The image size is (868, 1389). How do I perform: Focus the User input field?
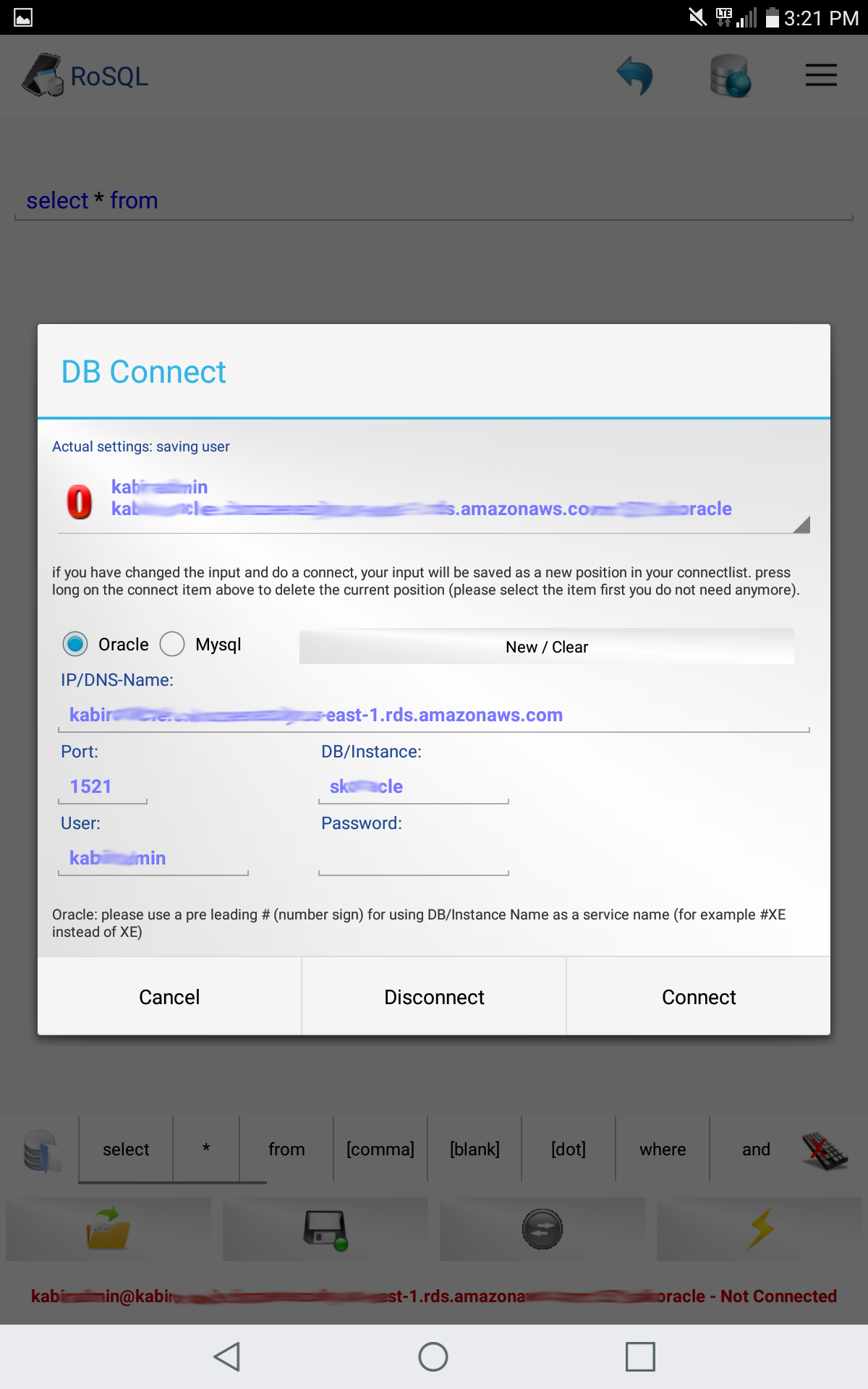tap(153, 858)
